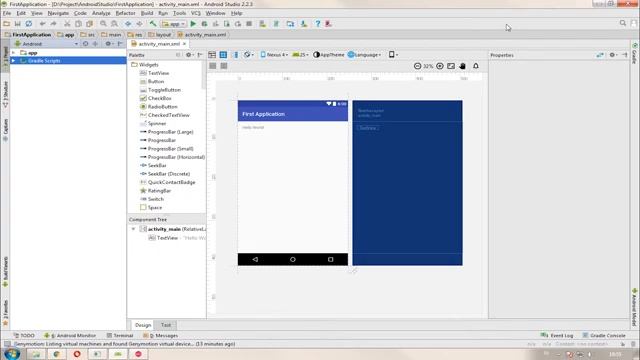
Task: Open the Messages tool window
Action: coord(160,335)
